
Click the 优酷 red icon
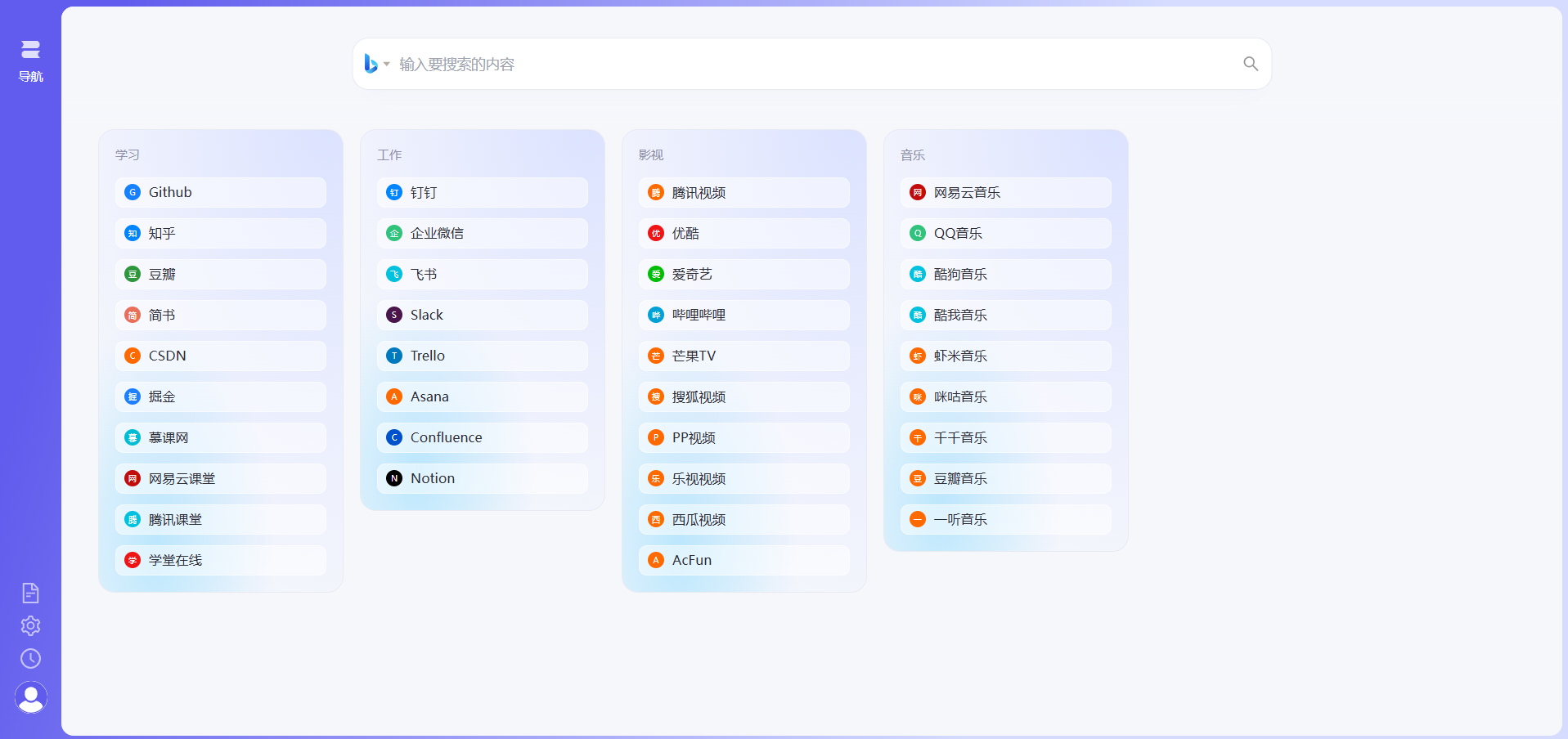[x=656, y=233]
